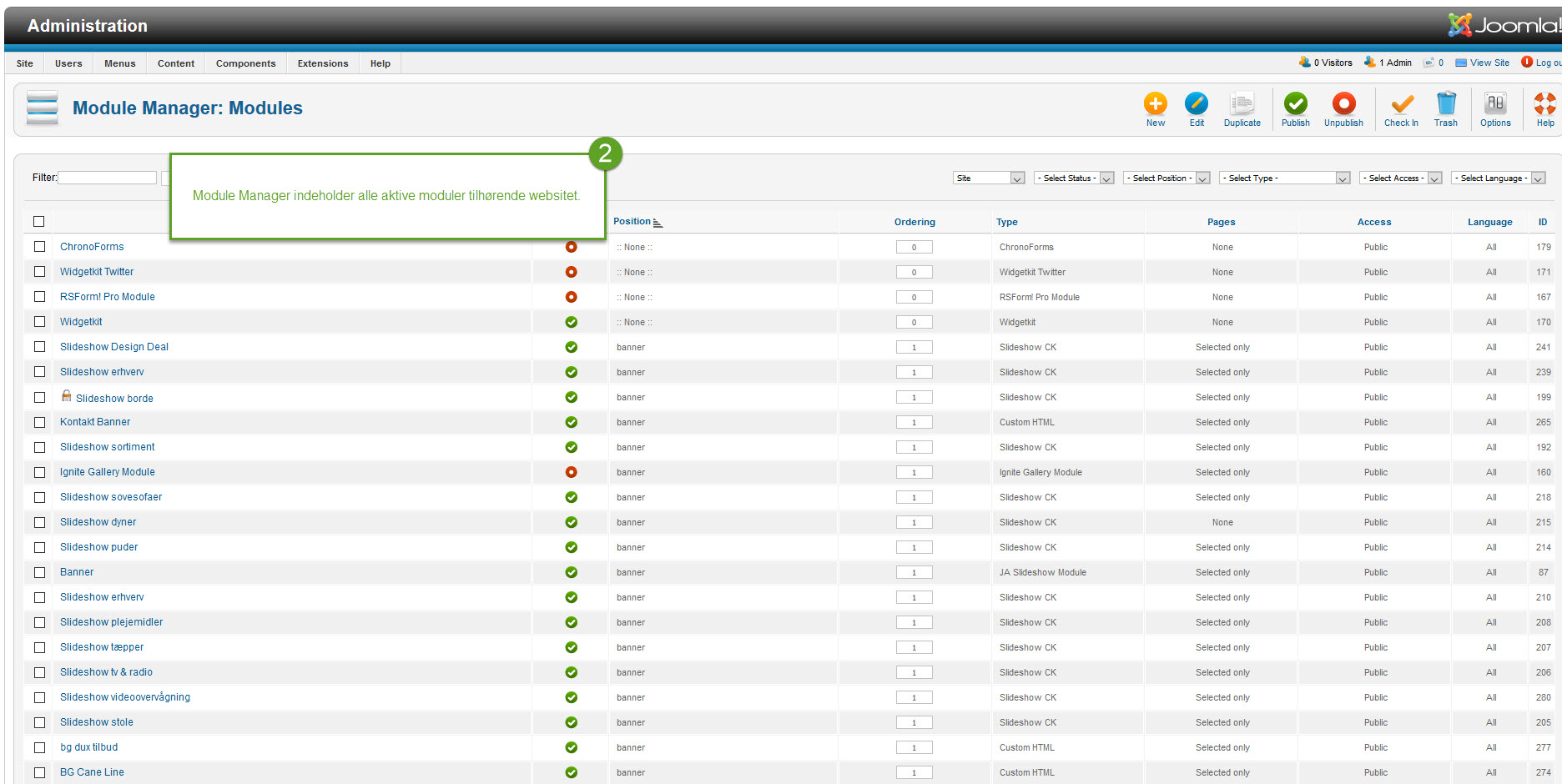This screenshot has height=784, width=1562.
Task: Check the Slideshow puder row checkbox
Action: click(39, 547)
